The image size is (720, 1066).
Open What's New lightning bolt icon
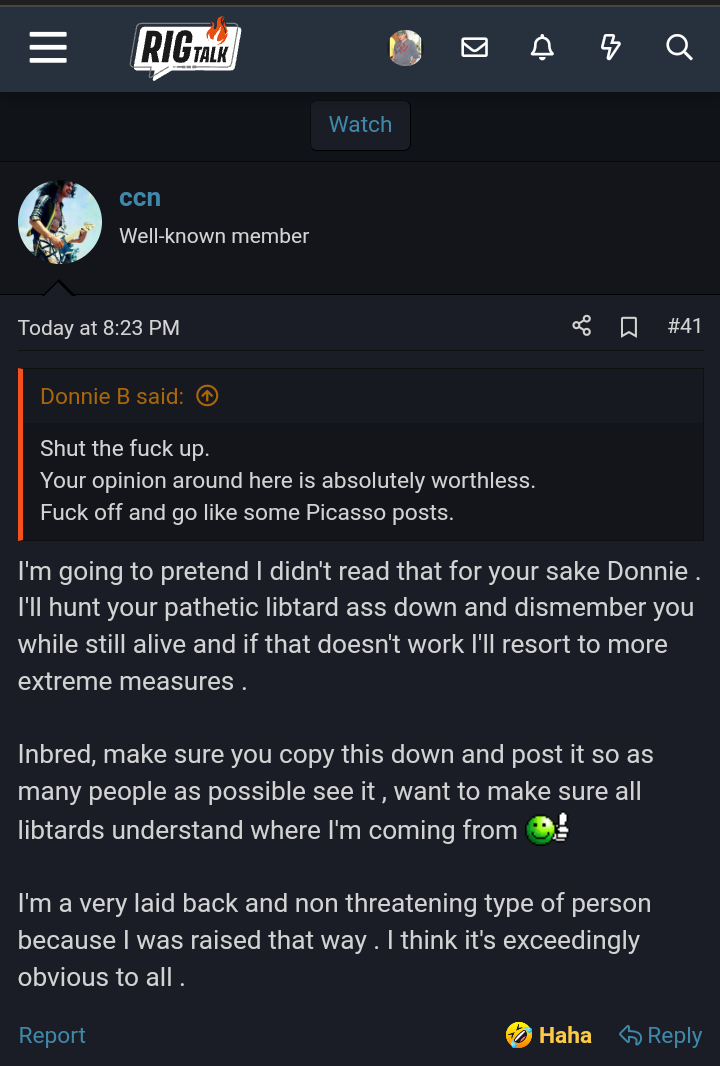(x=610, y=47)
